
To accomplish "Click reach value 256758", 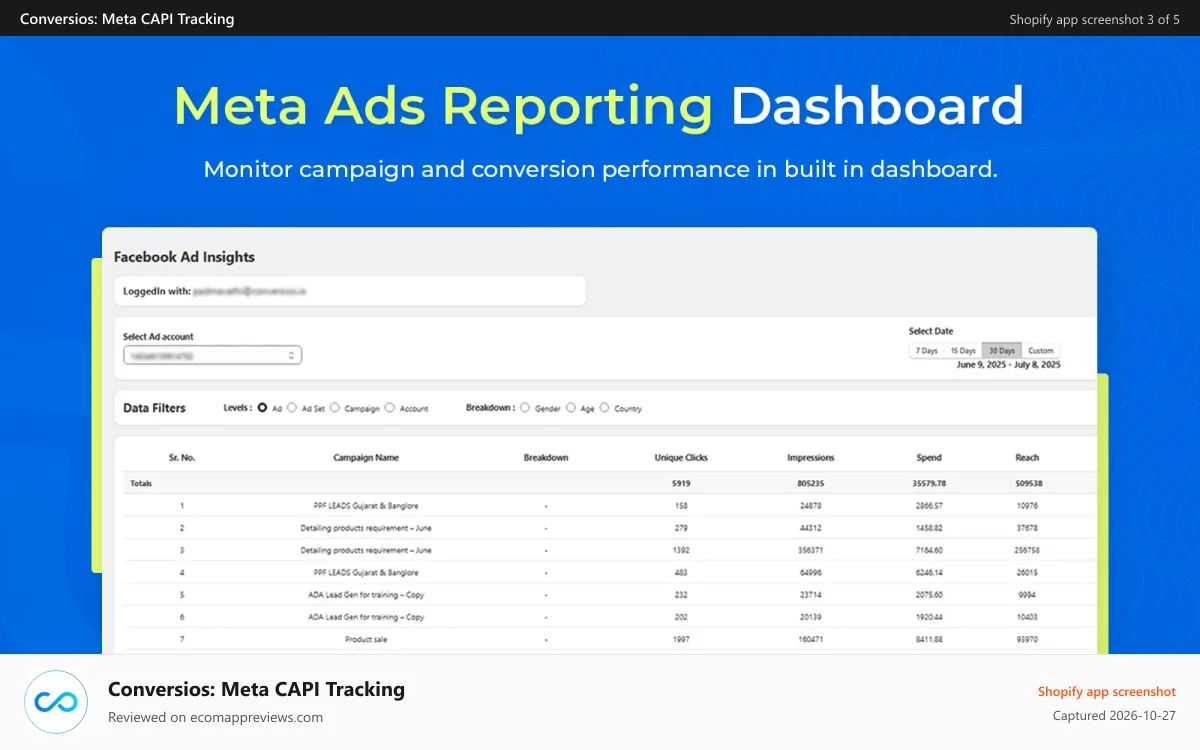I will (1027, 550).
